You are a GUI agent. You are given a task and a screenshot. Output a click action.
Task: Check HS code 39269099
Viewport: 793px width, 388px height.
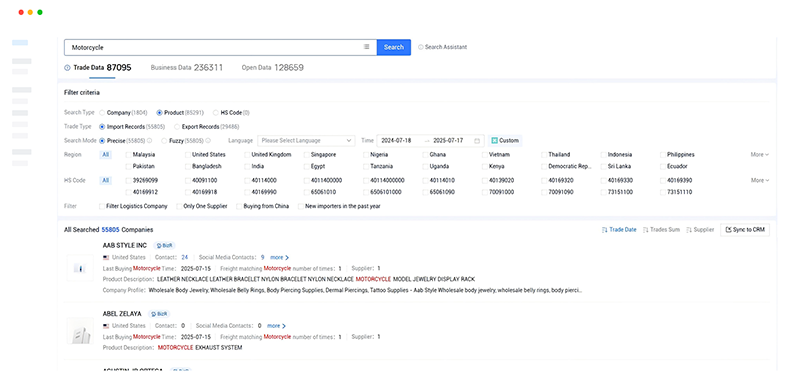(128, 181)
